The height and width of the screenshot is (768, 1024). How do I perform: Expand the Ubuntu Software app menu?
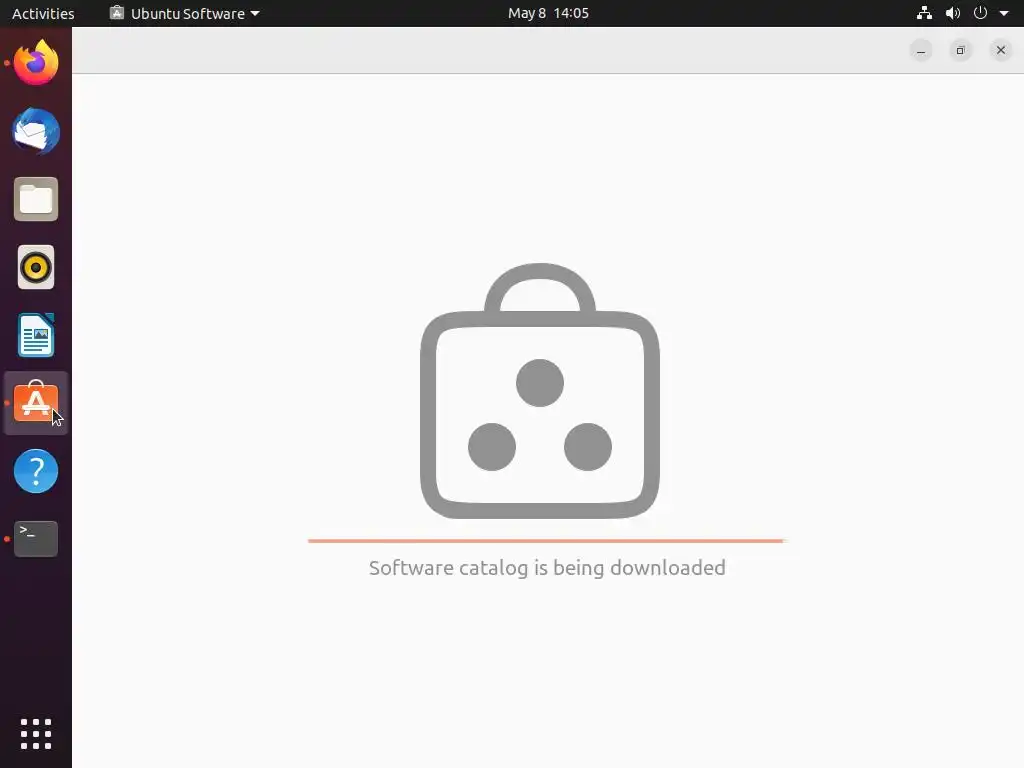[x=185, y=13]
